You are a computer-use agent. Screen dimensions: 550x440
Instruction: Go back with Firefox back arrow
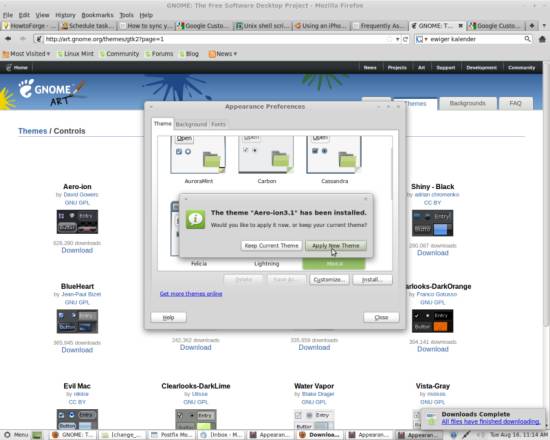click(8, 39)
